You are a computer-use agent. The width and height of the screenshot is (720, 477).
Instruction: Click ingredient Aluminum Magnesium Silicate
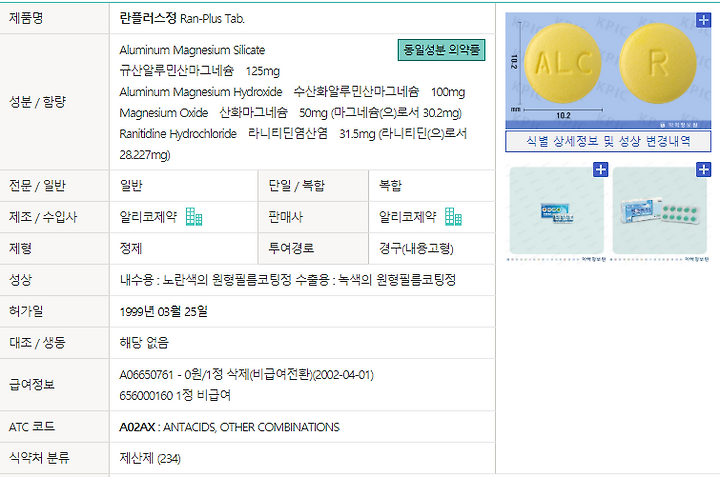tap(192, 50)
